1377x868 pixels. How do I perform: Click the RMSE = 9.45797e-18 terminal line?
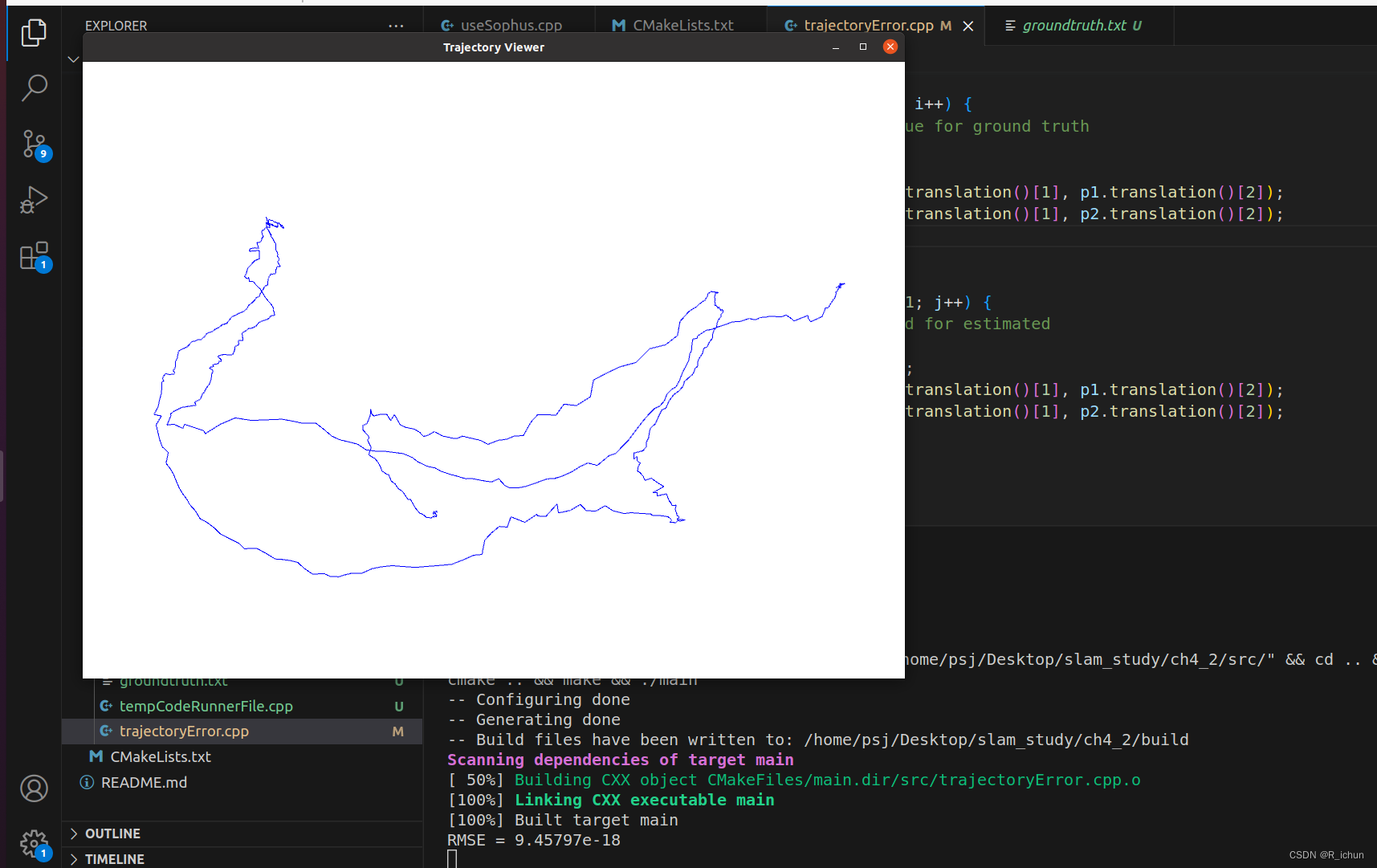point(534,840)
